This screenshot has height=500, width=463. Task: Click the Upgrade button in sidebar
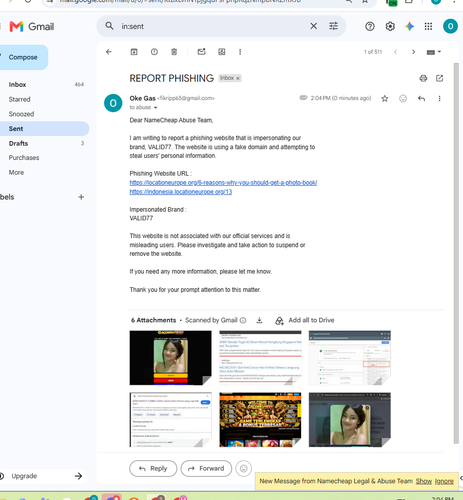pyautogui.click(x=42, y=476)
